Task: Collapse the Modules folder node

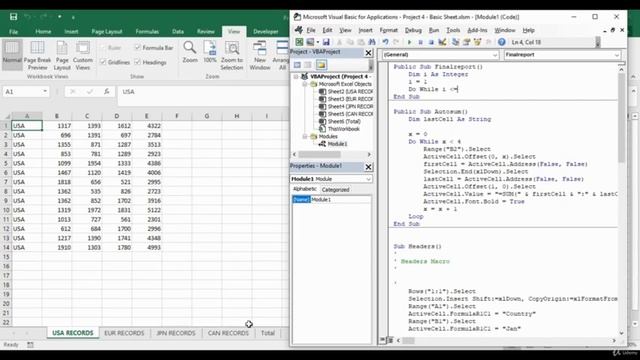Action: (304, 136)
